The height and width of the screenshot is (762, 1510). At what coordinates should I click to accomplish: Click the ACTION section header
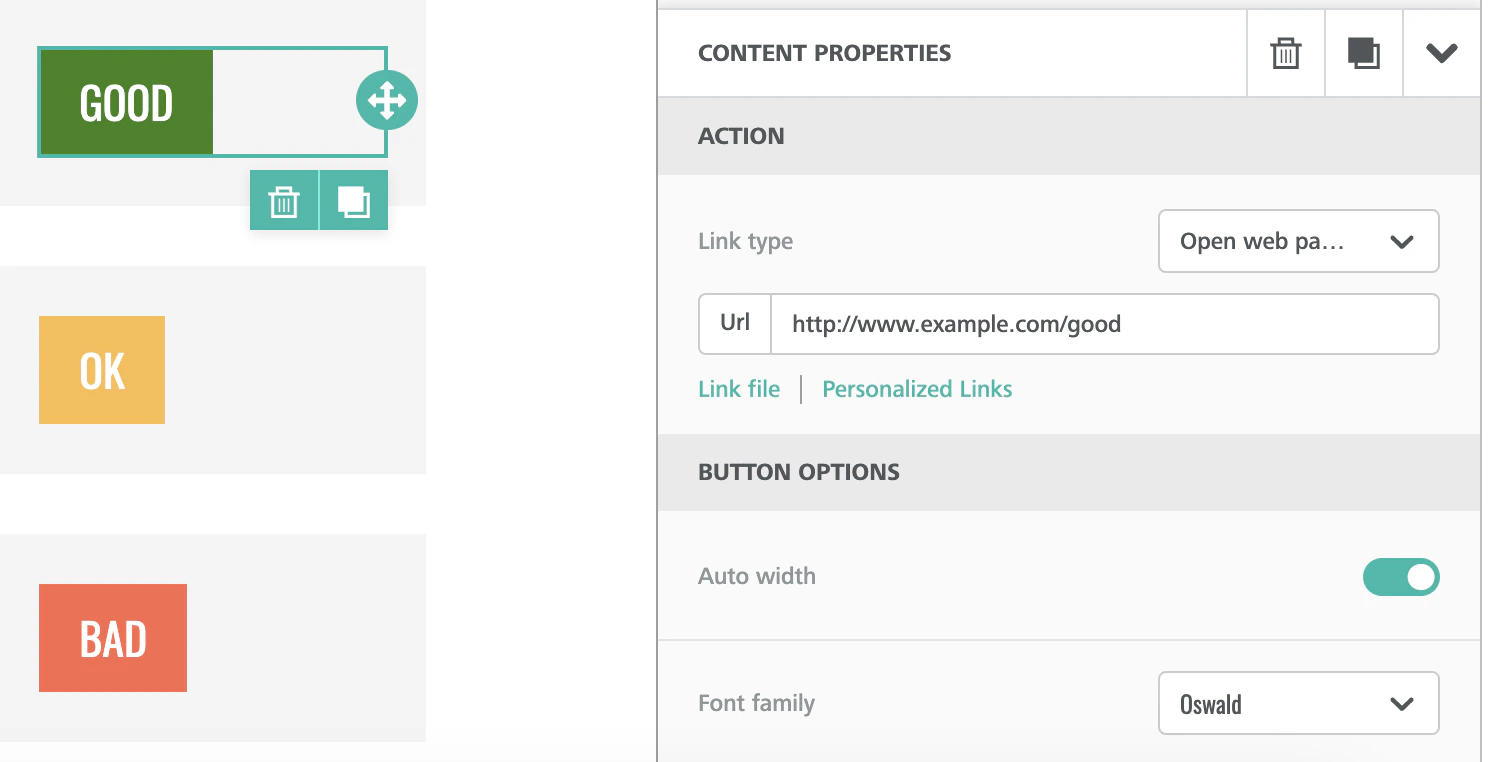click(741, 136)
